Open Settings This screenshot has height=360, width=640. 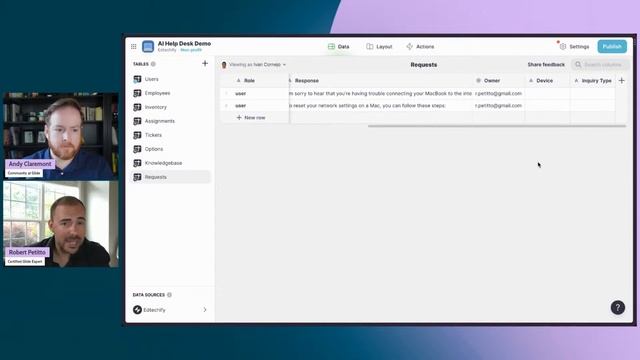pyautogui.click(x=574, y=47)
